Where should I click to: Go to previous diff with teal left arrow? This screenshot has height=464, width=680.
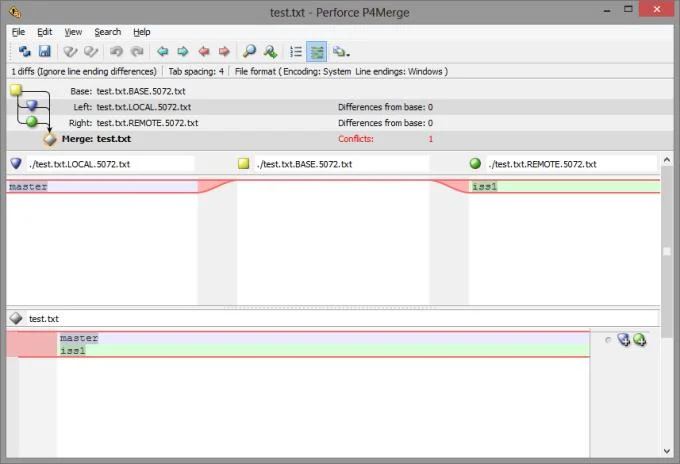(163, 52)
